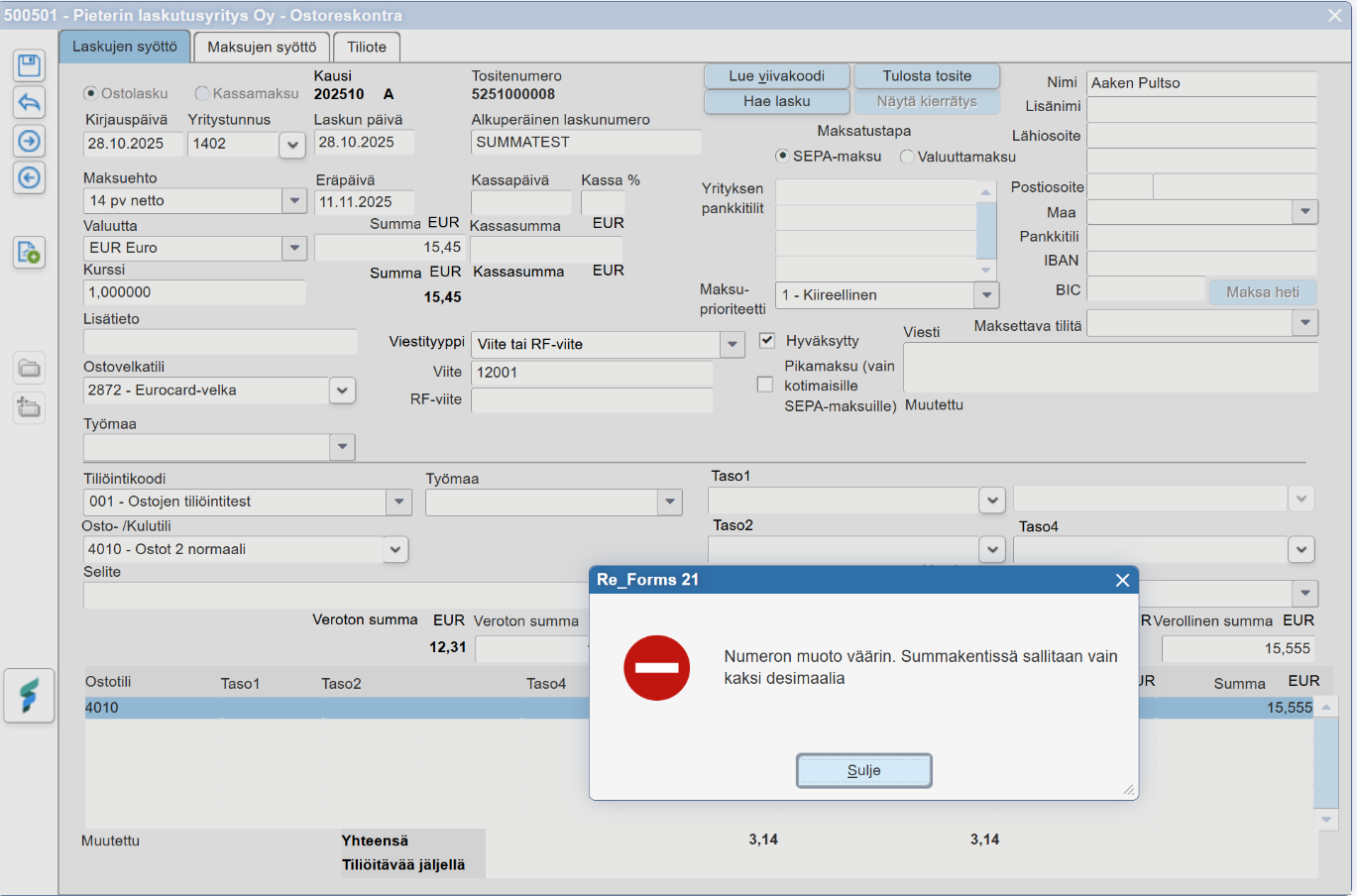
Task: Expand the Taso4 dropdown
Action: (1301, 549)
